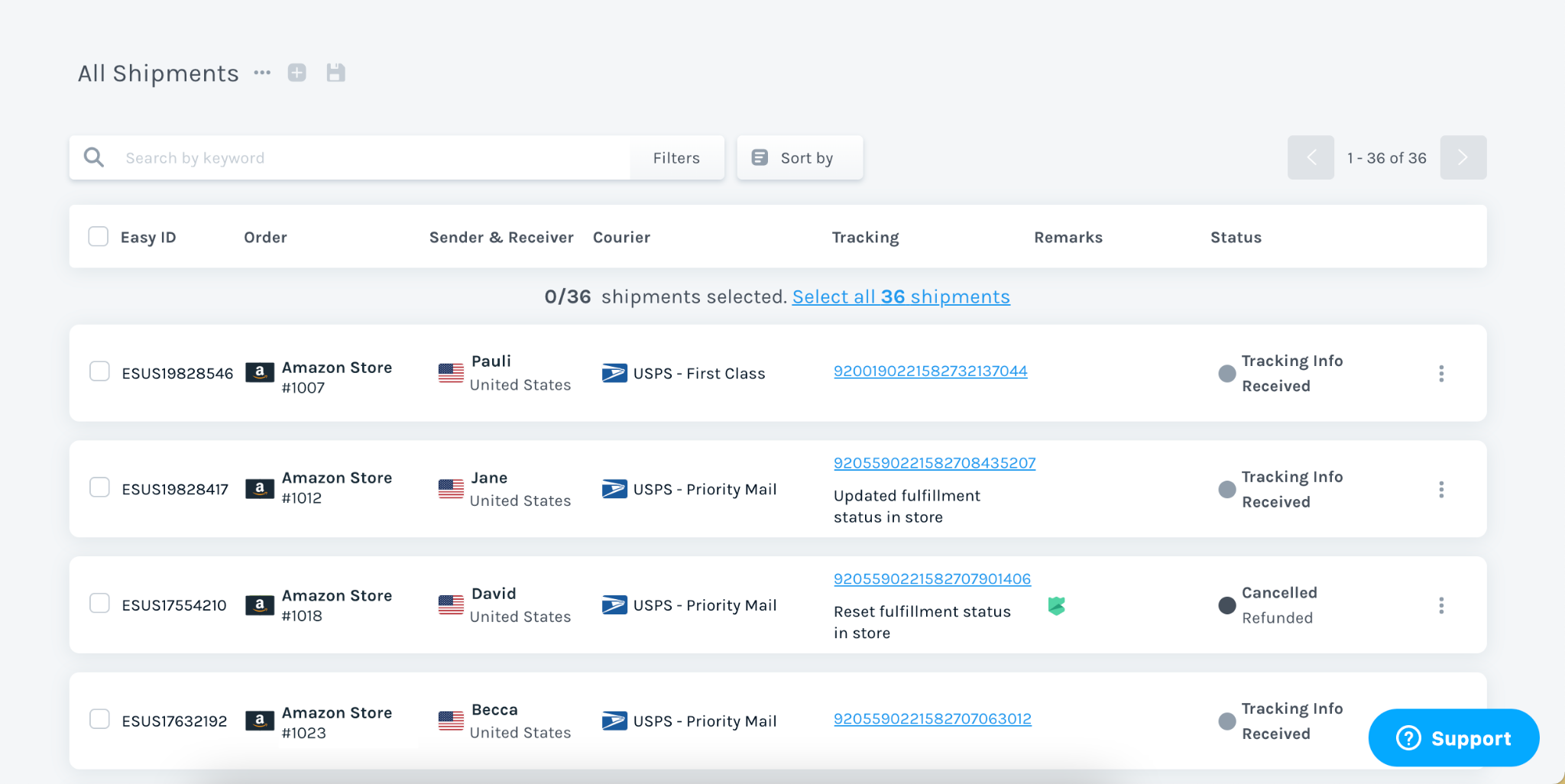Click the US flag beside Pauli
This screenshot has width=1565, height=784.
(x=451, y=373)
